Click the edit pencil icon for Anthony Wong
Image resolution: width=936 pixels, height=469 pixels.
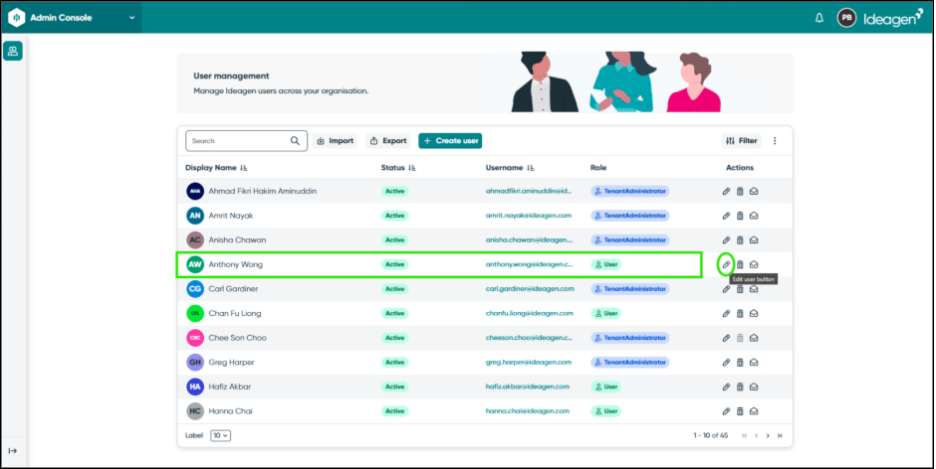726,264
